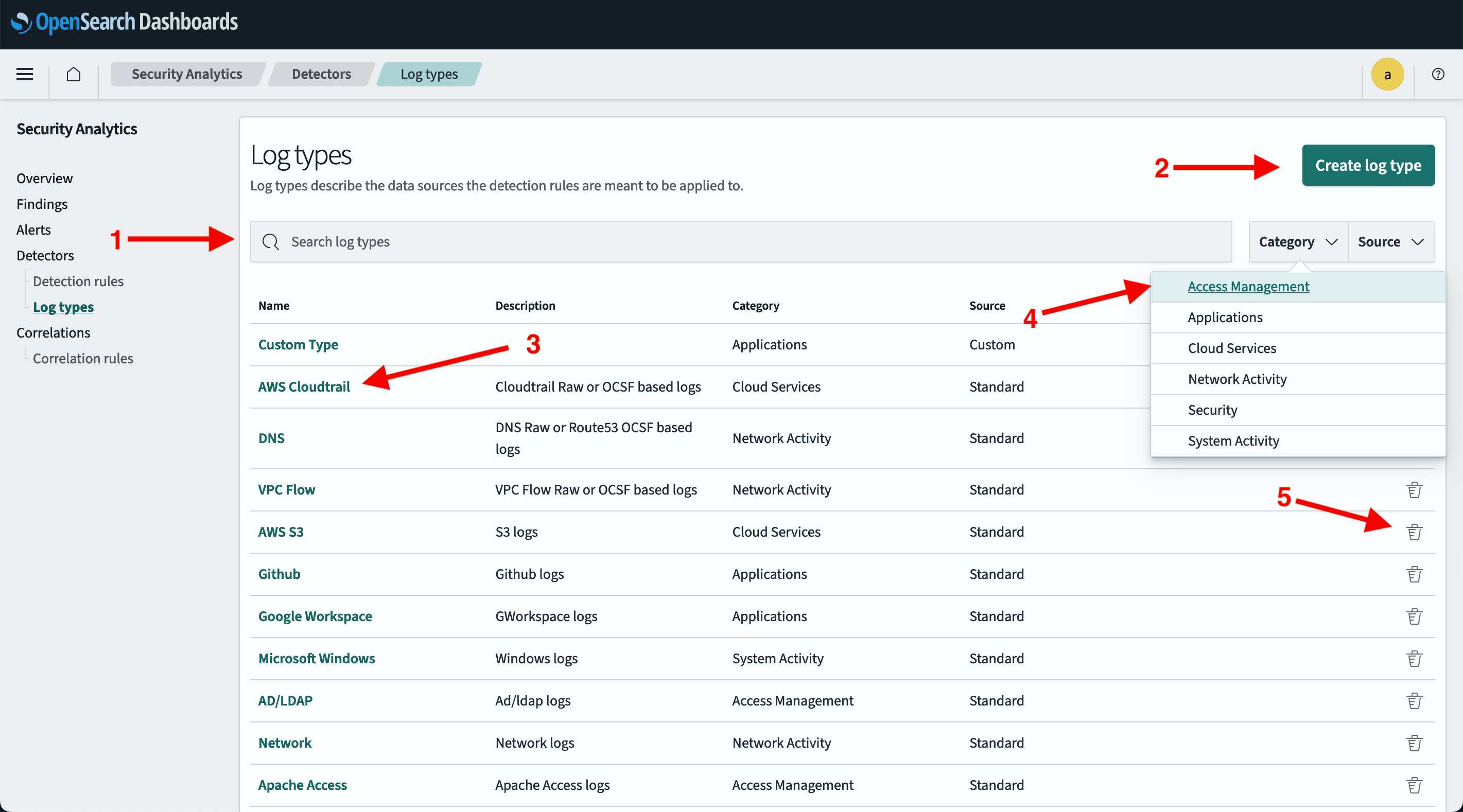Open the Source filter dropdown

click(x=1390, y=241)
